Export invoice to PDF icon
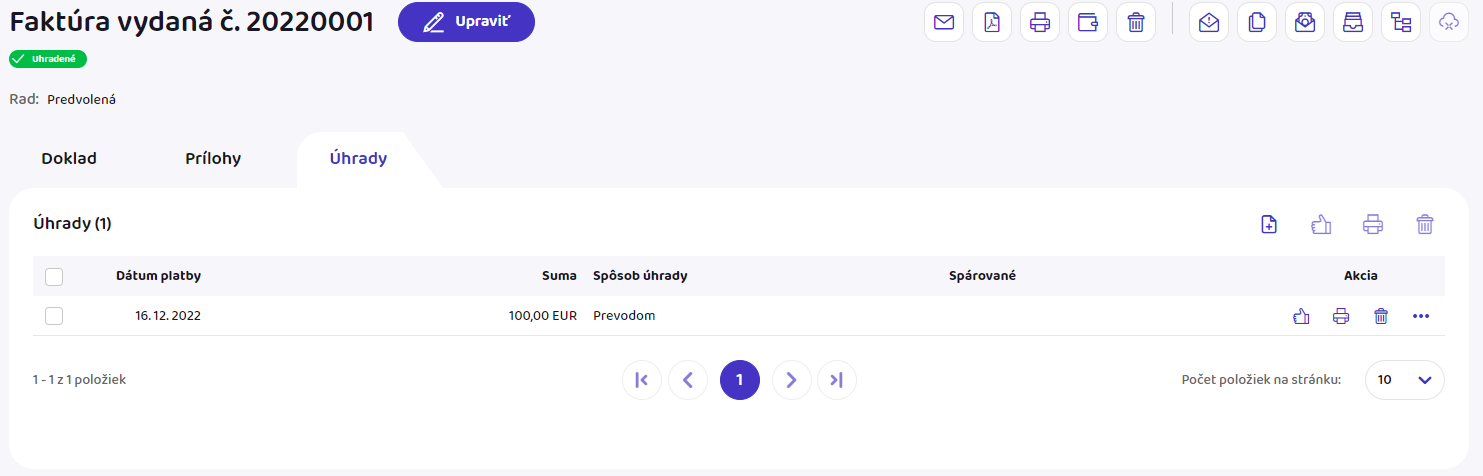This screenshot has width=1483, height=476. click(991, 22)
